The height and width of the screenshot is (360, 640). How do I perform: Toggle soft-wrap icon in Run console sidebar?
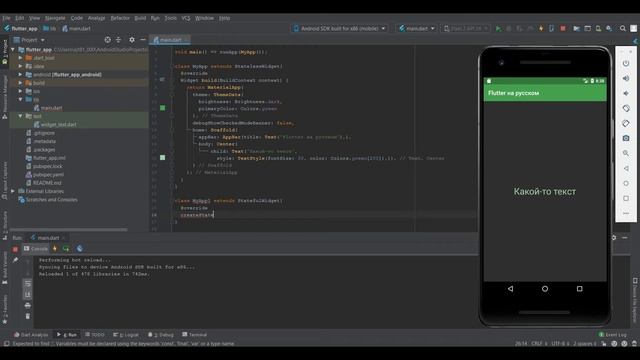pos(27,284)
